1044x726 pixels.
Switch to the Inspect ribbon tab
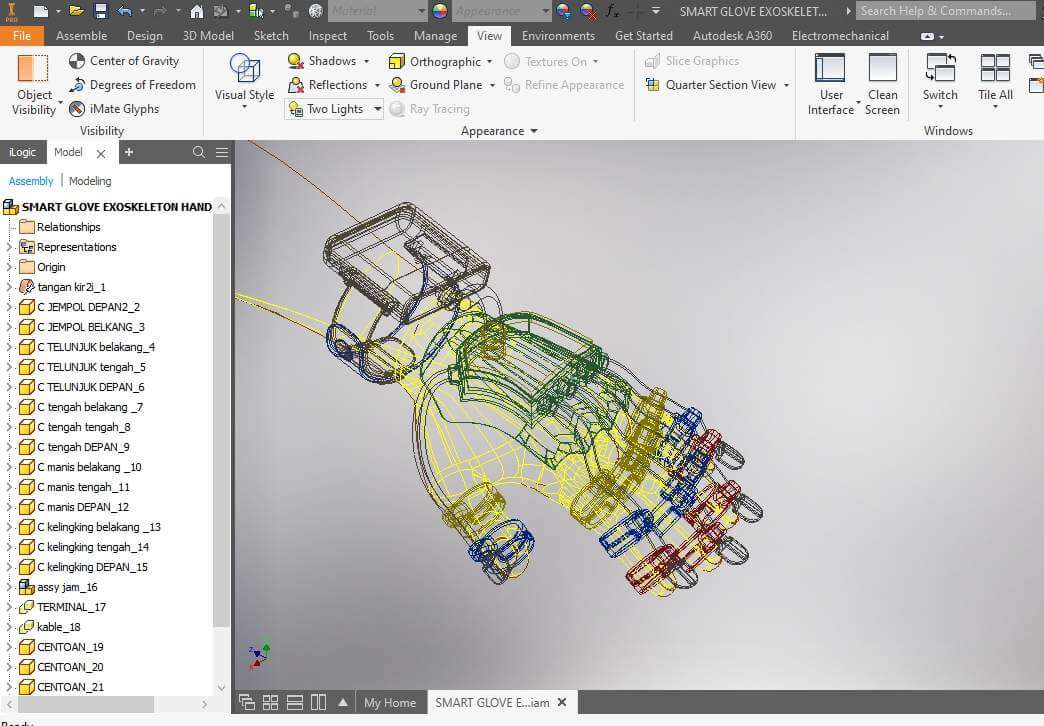click(x=327, y=35)
